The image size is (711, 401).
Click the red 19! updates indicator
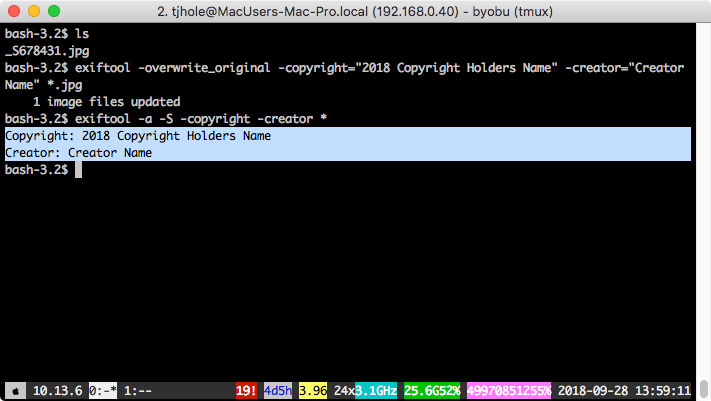[x=246, y=391]
